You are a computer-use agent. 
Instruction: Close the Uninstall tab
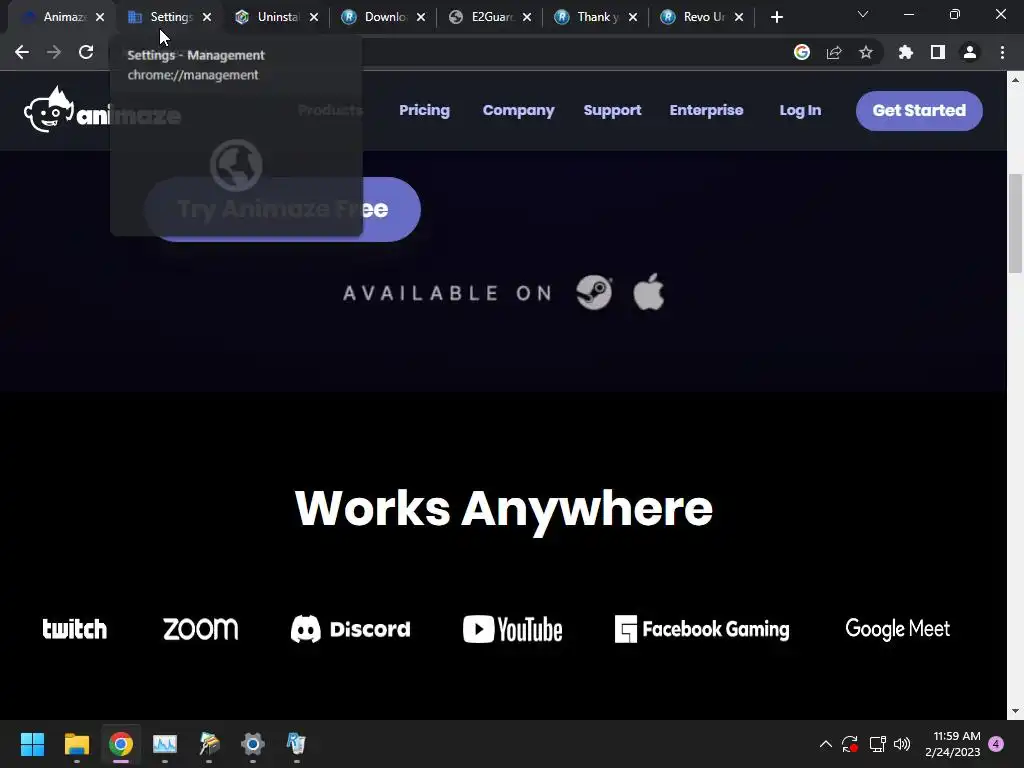(x=314, y=17)
